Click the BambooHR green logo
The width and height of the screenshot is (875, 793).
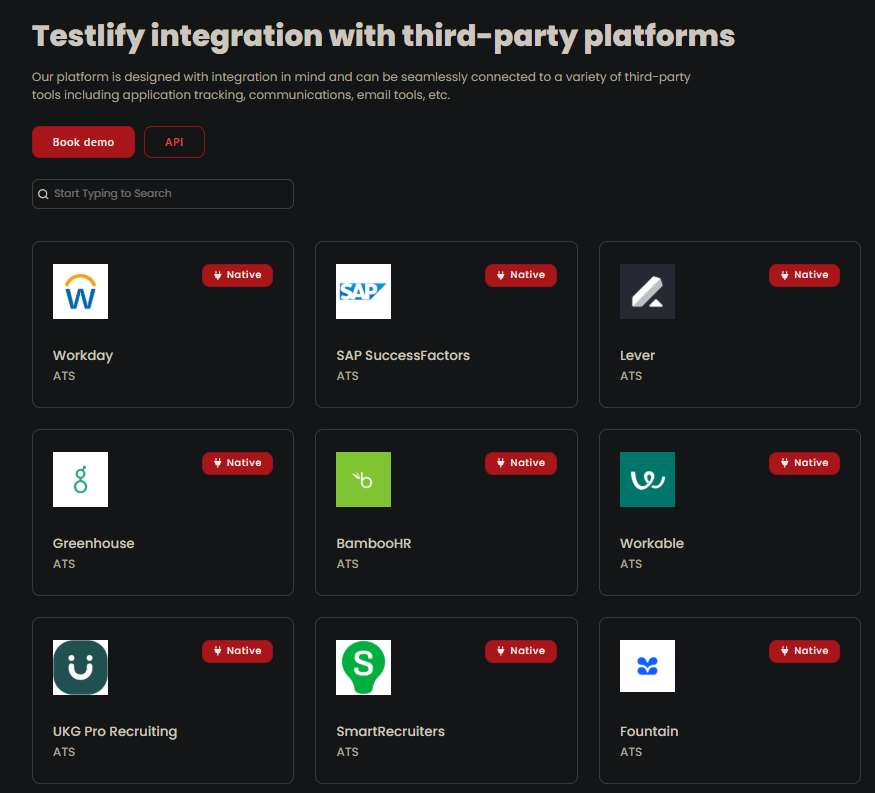coord(363,479)
